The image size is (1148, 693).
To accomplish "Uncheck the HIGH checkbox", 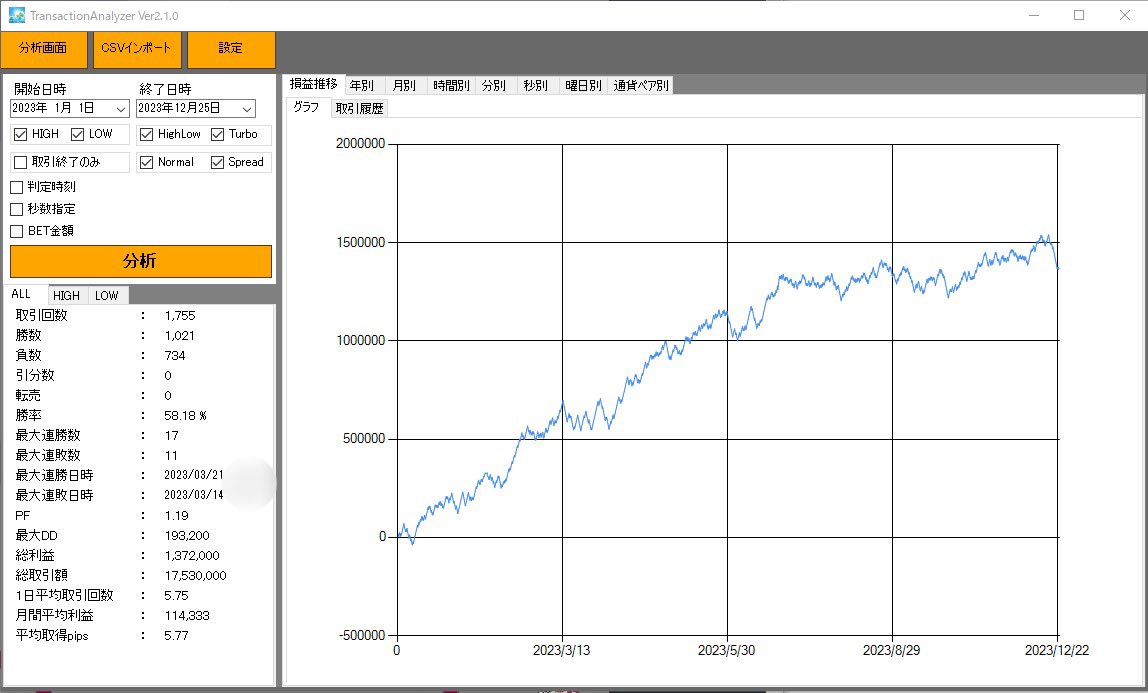I will [x=20, y=134].
